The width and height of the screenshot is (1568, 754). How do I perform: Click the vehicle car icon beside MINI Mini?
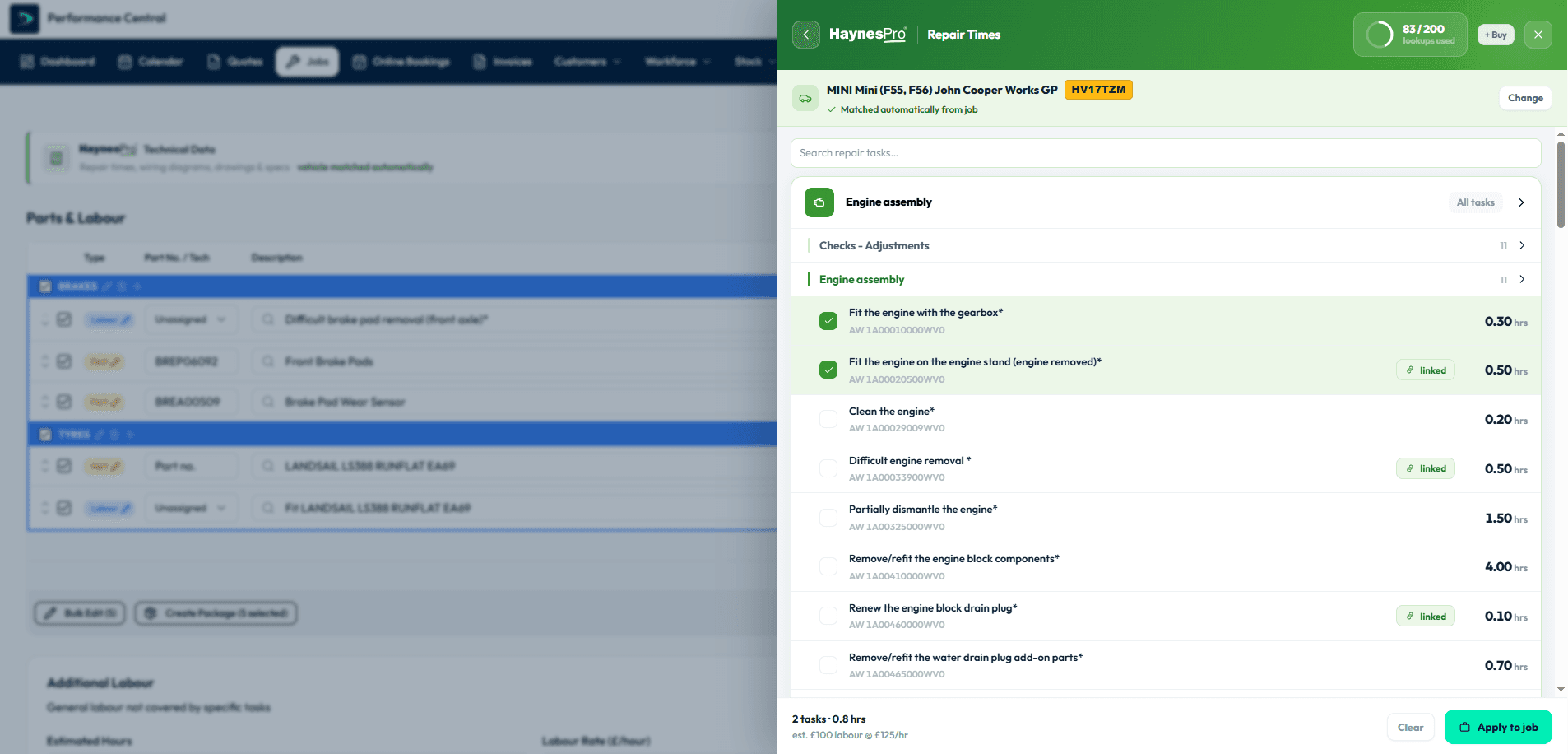[805, 98]
